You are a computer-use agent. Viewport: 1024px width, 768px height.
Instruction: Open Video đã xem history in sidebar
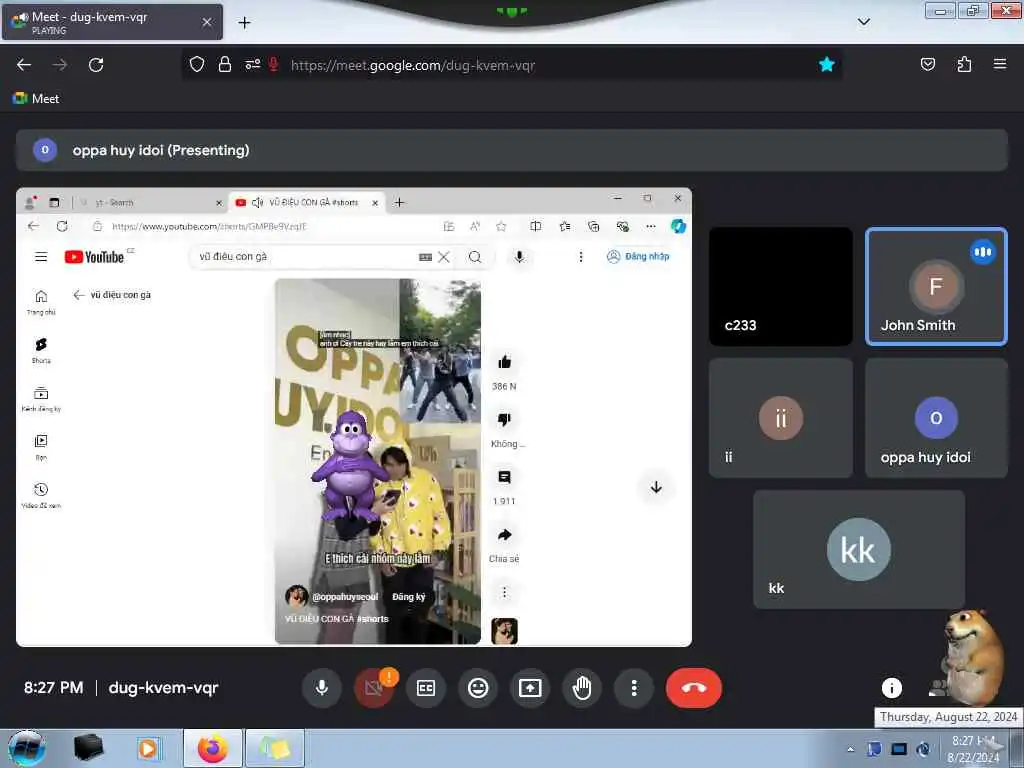41,496
